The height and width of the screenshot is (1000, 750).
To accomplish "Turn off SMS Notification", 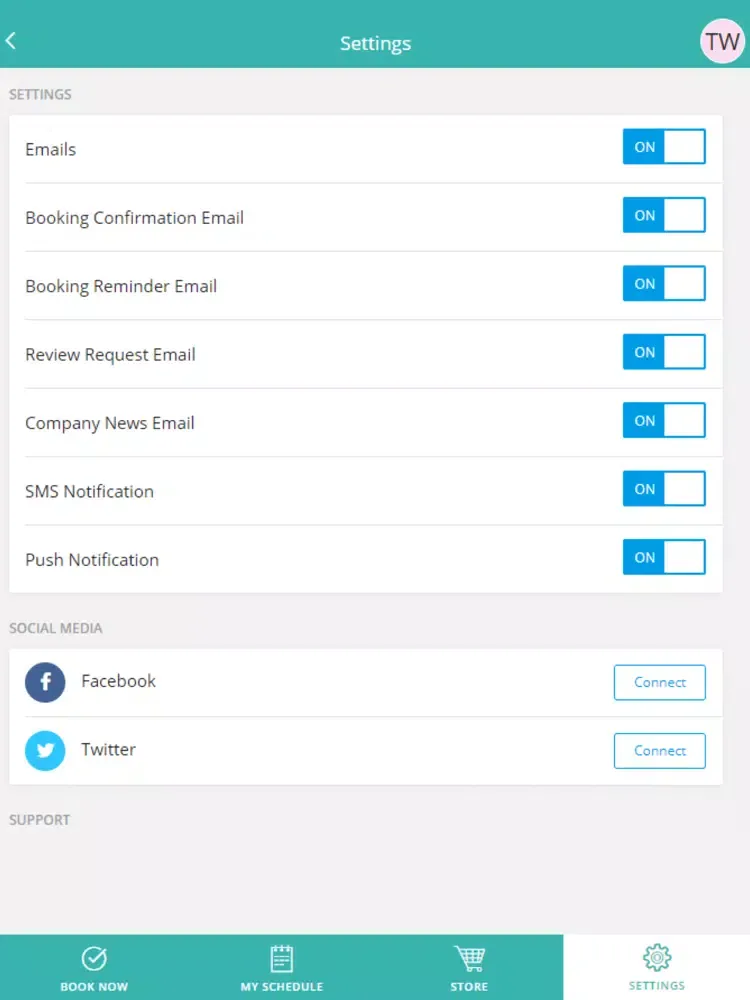I will [664, 489].
